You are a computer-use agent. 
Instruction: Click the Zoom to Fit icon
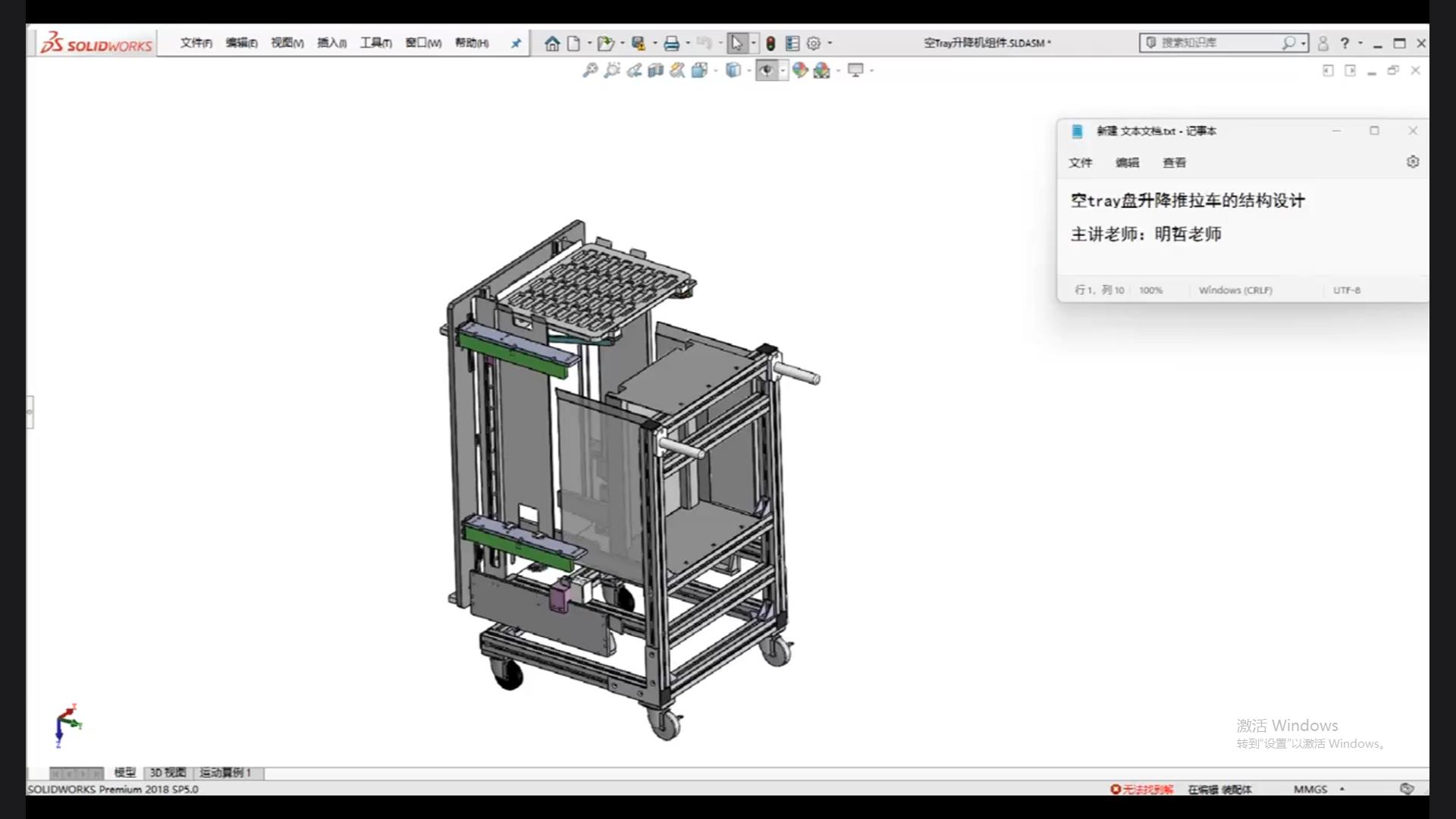point(589,71)
